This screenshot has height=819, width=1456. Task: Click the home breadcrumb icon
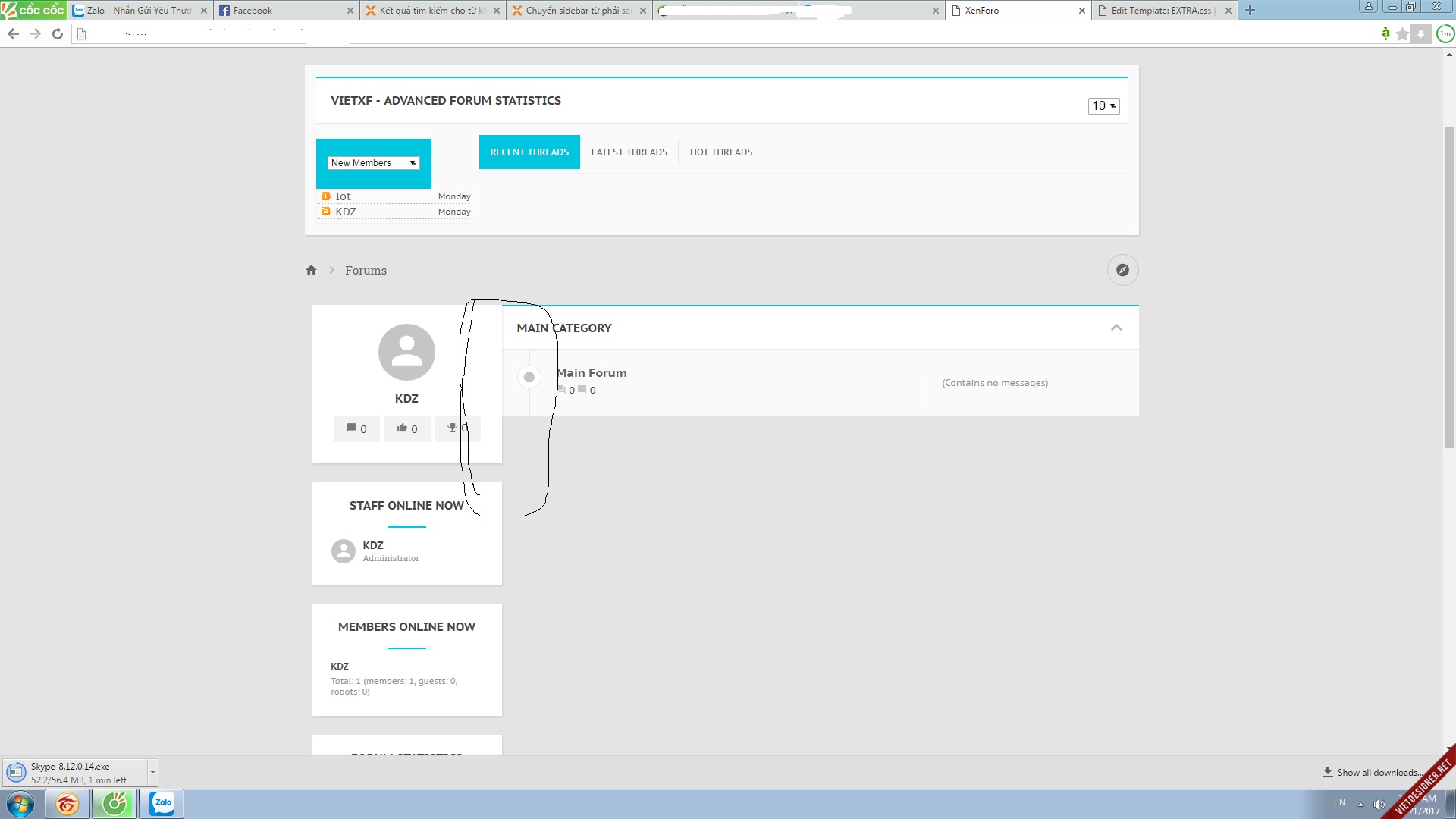click(311, 270)
